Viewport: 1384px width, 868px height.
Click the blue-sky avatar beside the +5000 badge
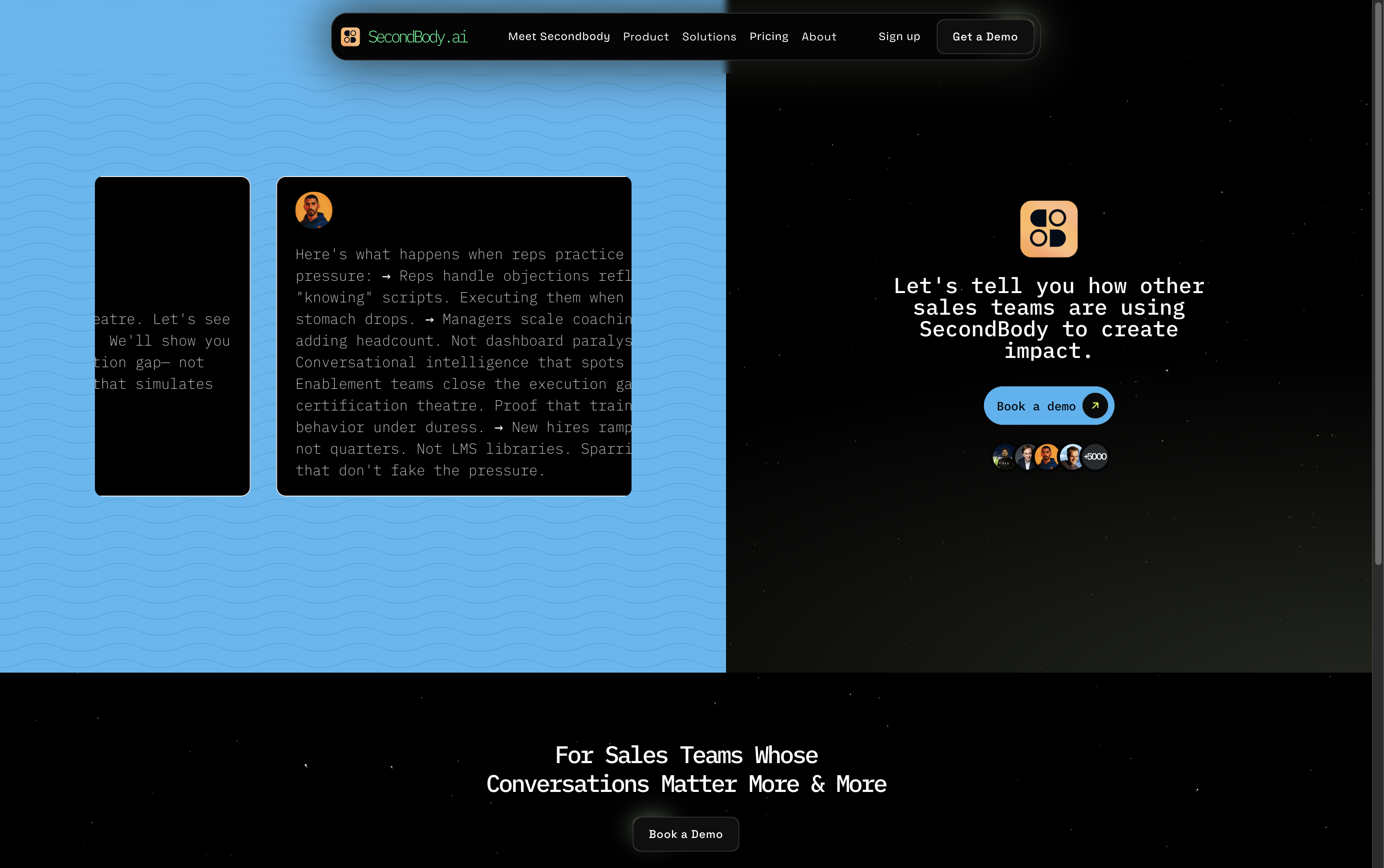pyautogui.click(x=1071, y=456)
